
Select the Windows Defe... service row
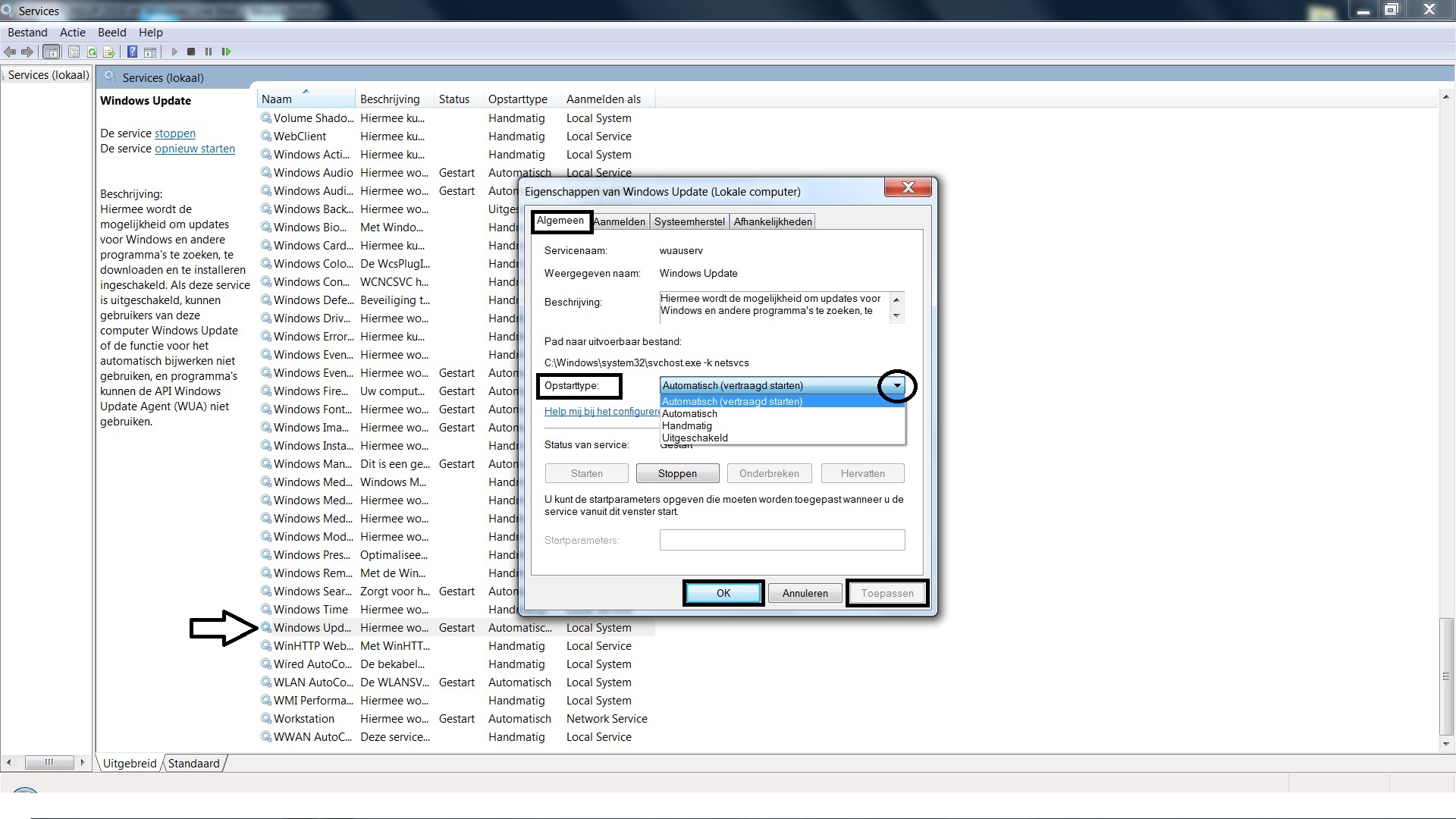[455, 300]
